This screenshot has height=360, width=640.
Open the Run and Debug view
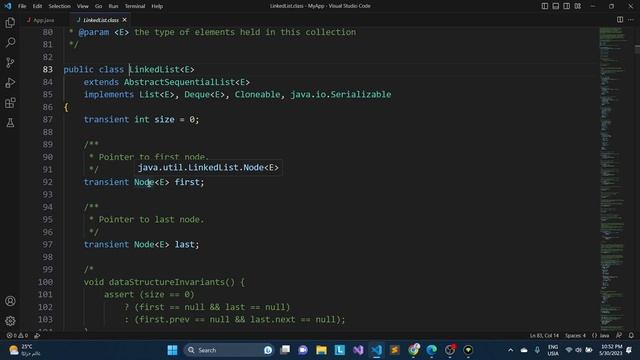click(x=10, y=82)
